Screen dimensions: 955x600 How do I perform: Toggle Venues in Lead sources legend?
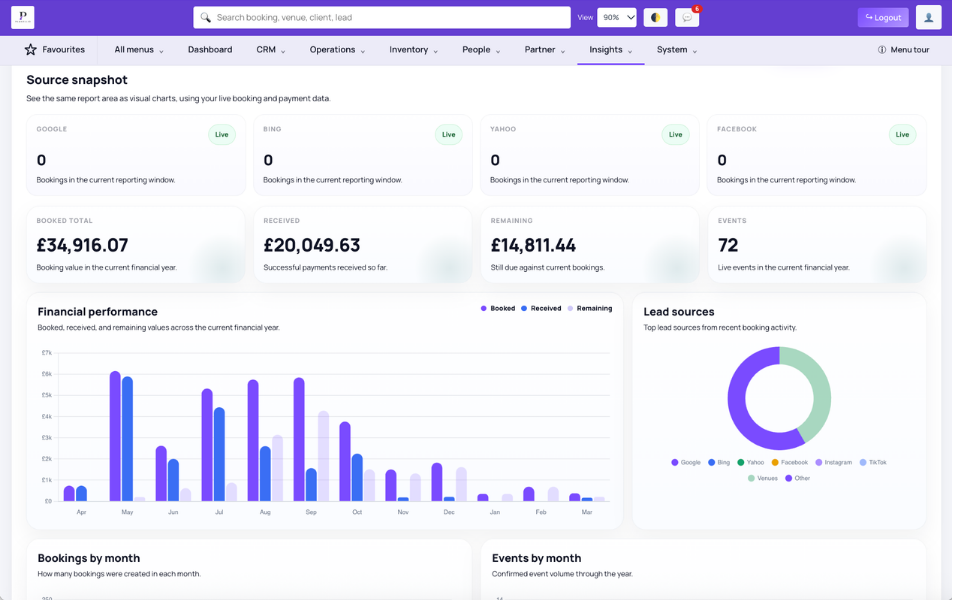click(x=763, y=479)
